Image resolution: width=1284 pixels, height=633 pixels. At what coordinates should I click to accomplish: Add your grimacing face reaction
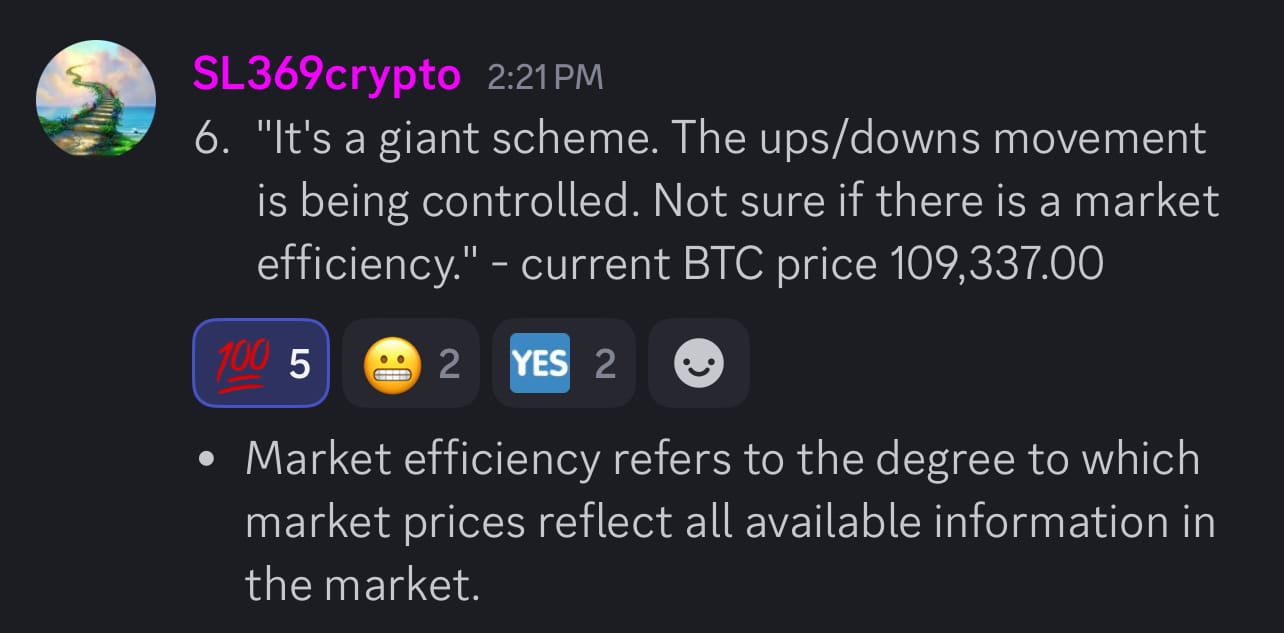[x=410, y=363]
